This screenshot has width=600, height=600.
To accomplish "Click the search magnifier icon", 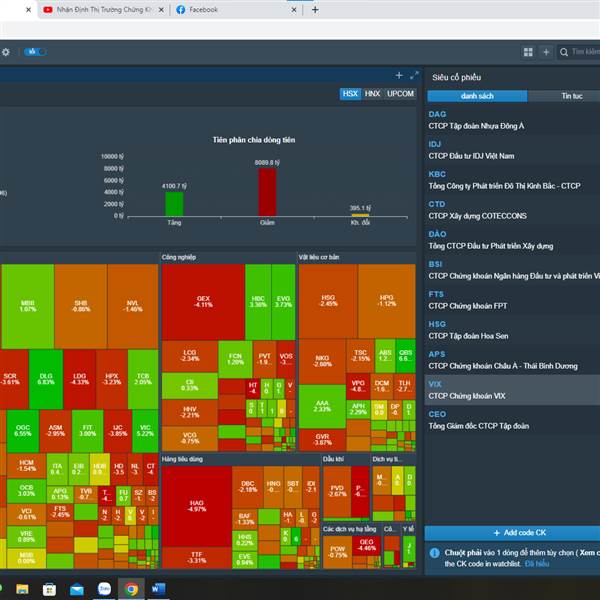I will coord(564,52).
